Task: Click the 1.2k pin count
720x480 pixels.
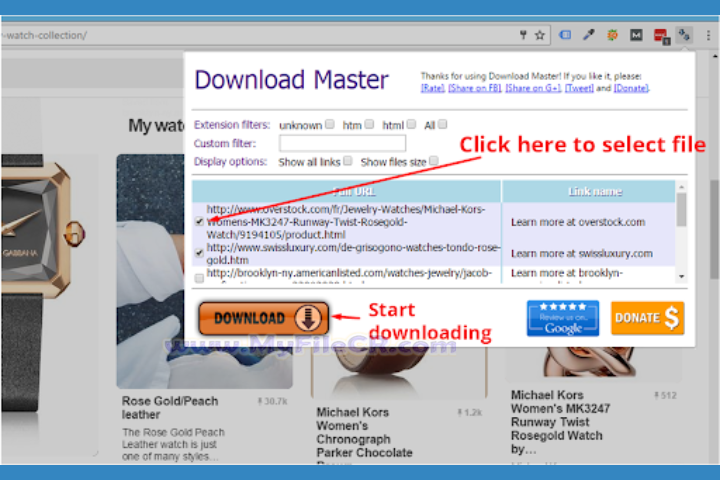Action: coord(469,412)
